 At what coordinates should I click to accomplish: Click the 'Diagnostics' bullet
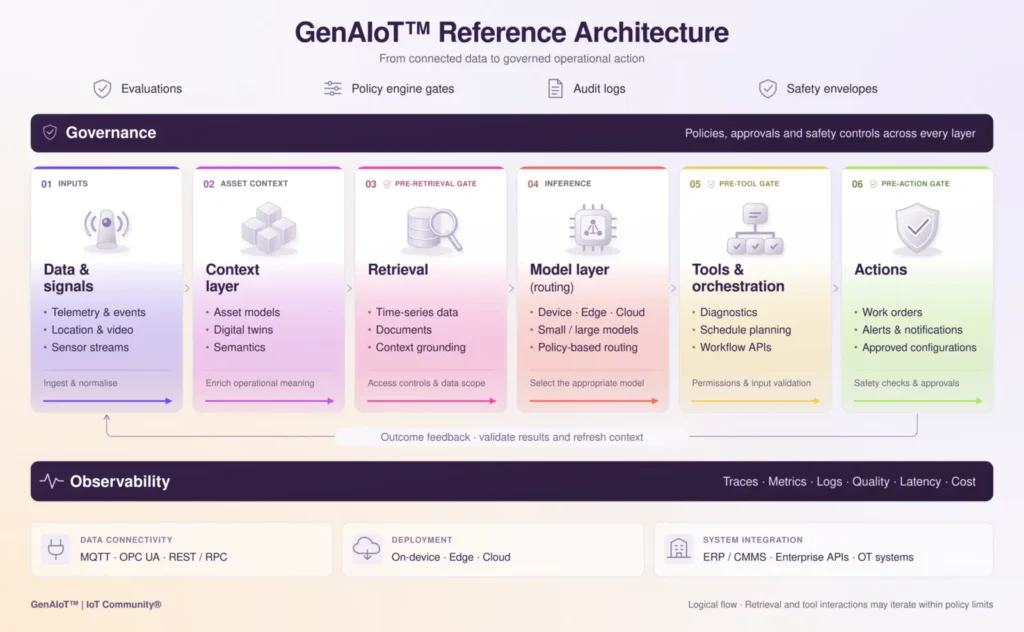728,312
